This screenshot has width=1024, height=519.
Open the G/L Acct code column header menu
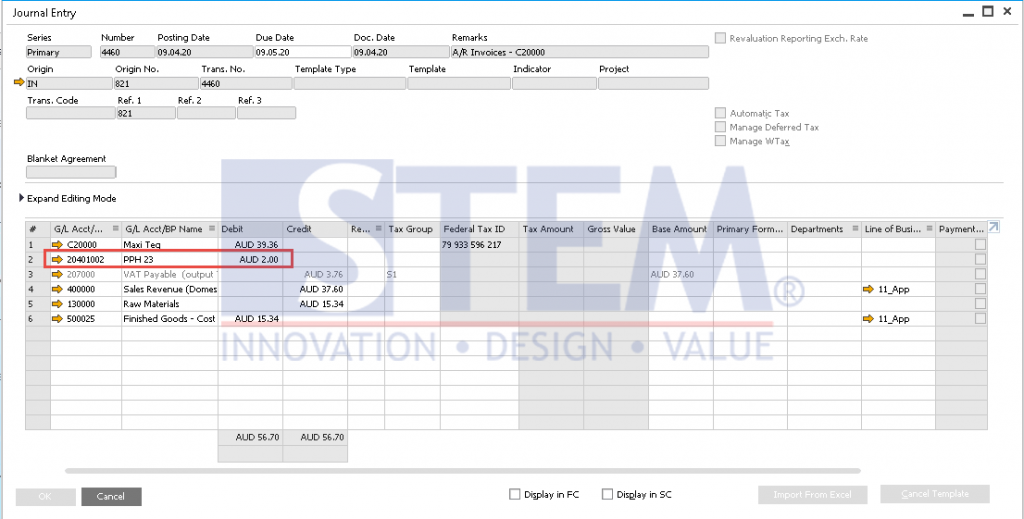coord(114,229)
